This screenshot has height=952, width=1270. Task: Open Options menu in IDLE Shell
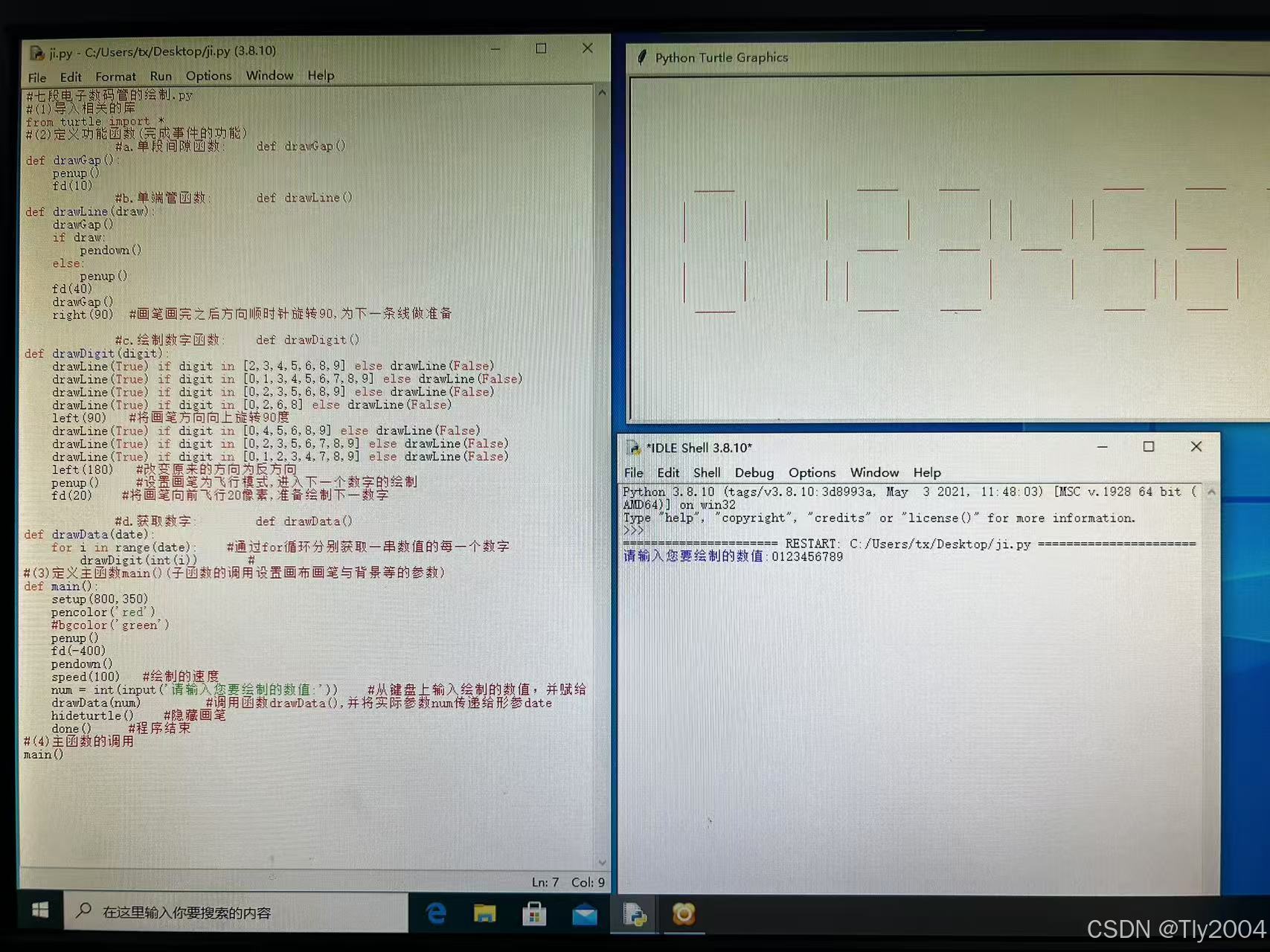point(812,472)
